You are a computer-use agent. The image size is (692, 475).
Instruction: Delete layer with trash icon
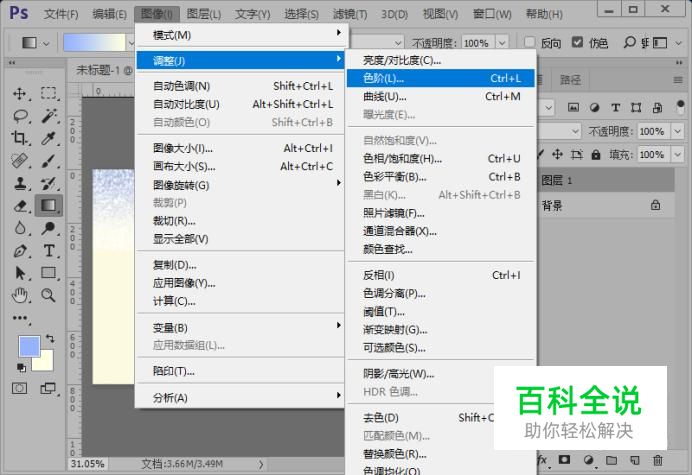click(x=658, y=460)
